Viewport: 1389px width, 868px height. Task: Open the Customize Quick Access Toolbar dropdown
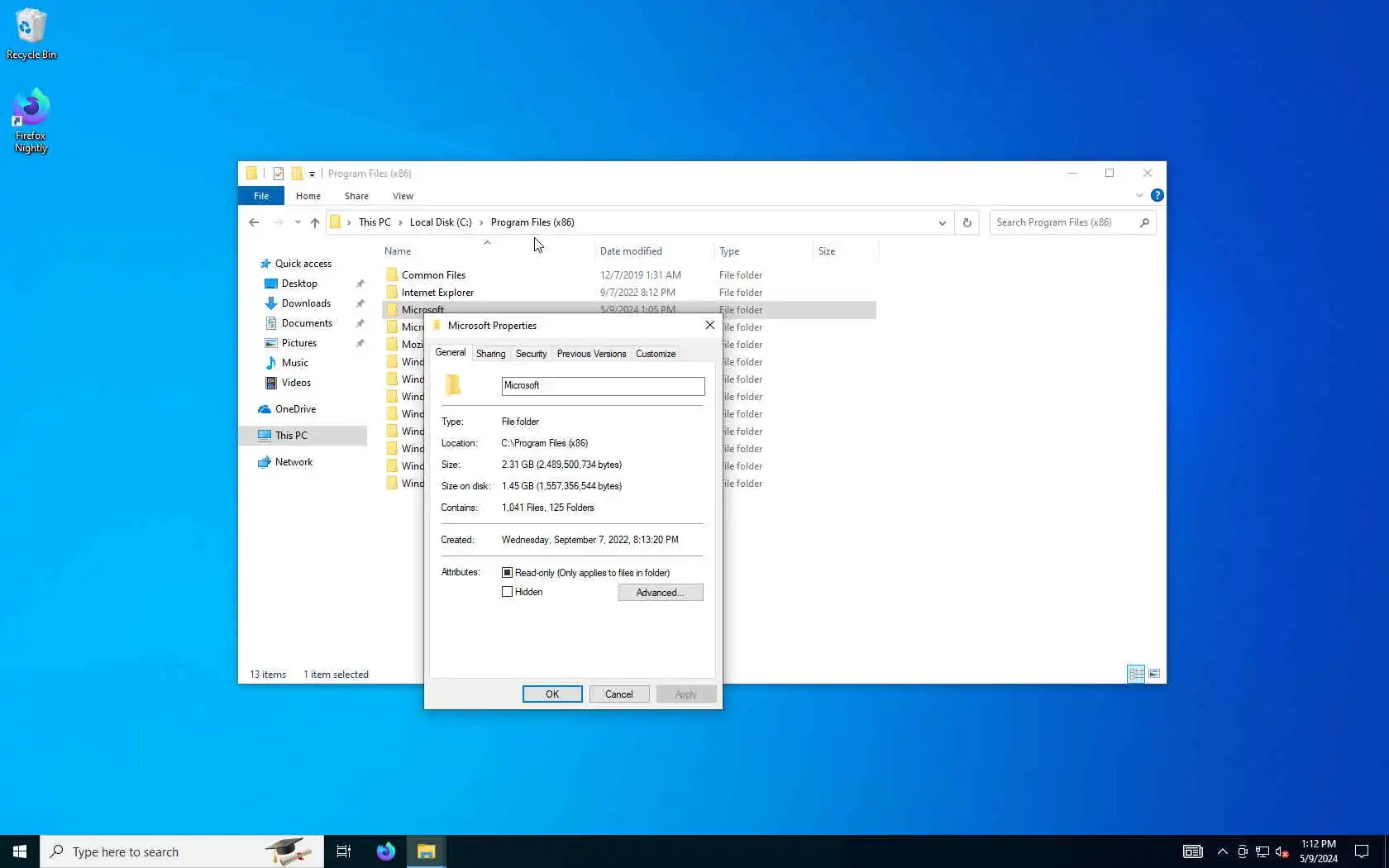click(312, 174)
